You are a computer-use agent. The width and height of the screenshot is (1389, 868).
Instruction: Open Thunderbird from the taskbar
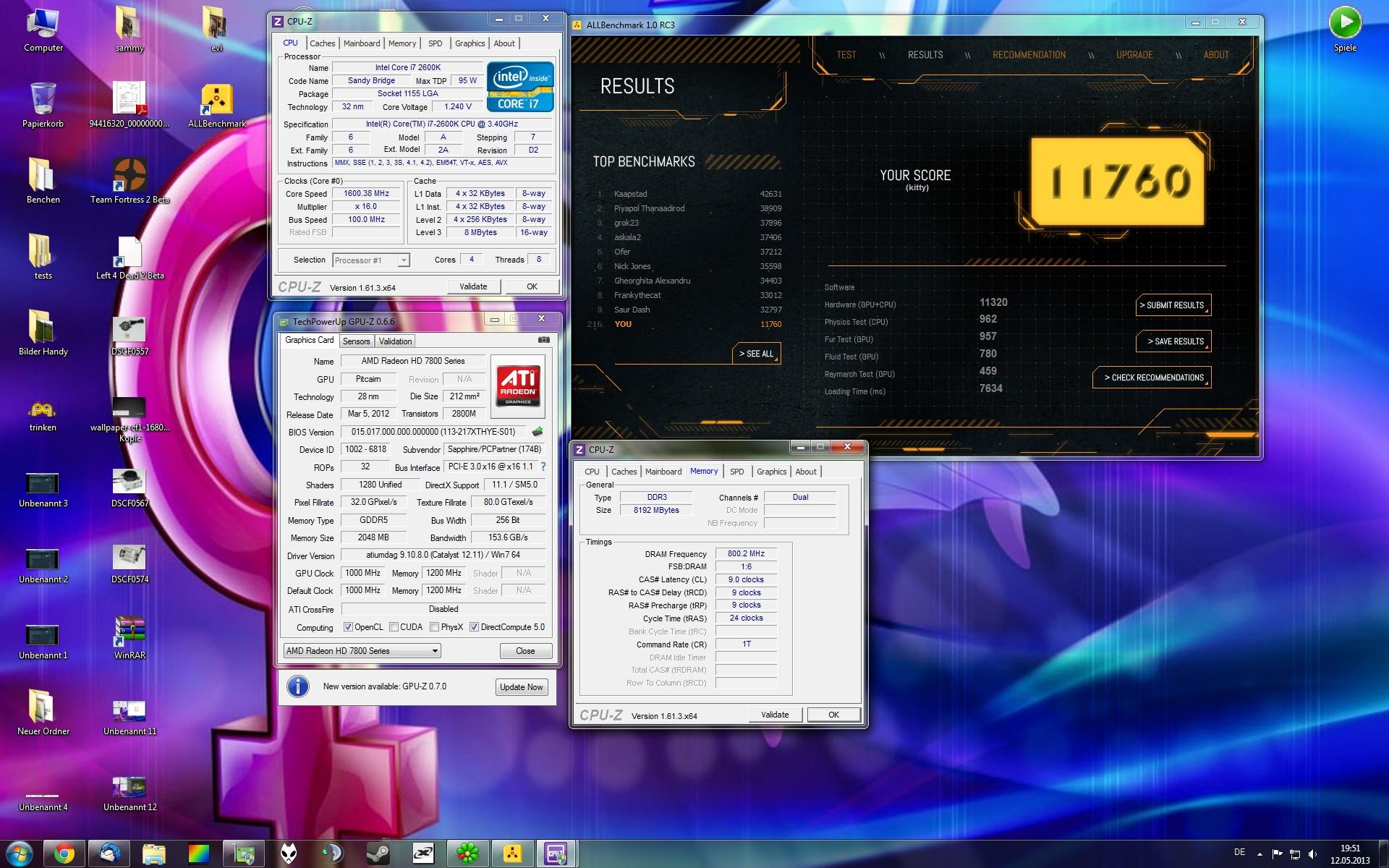[x=109, y=854]
